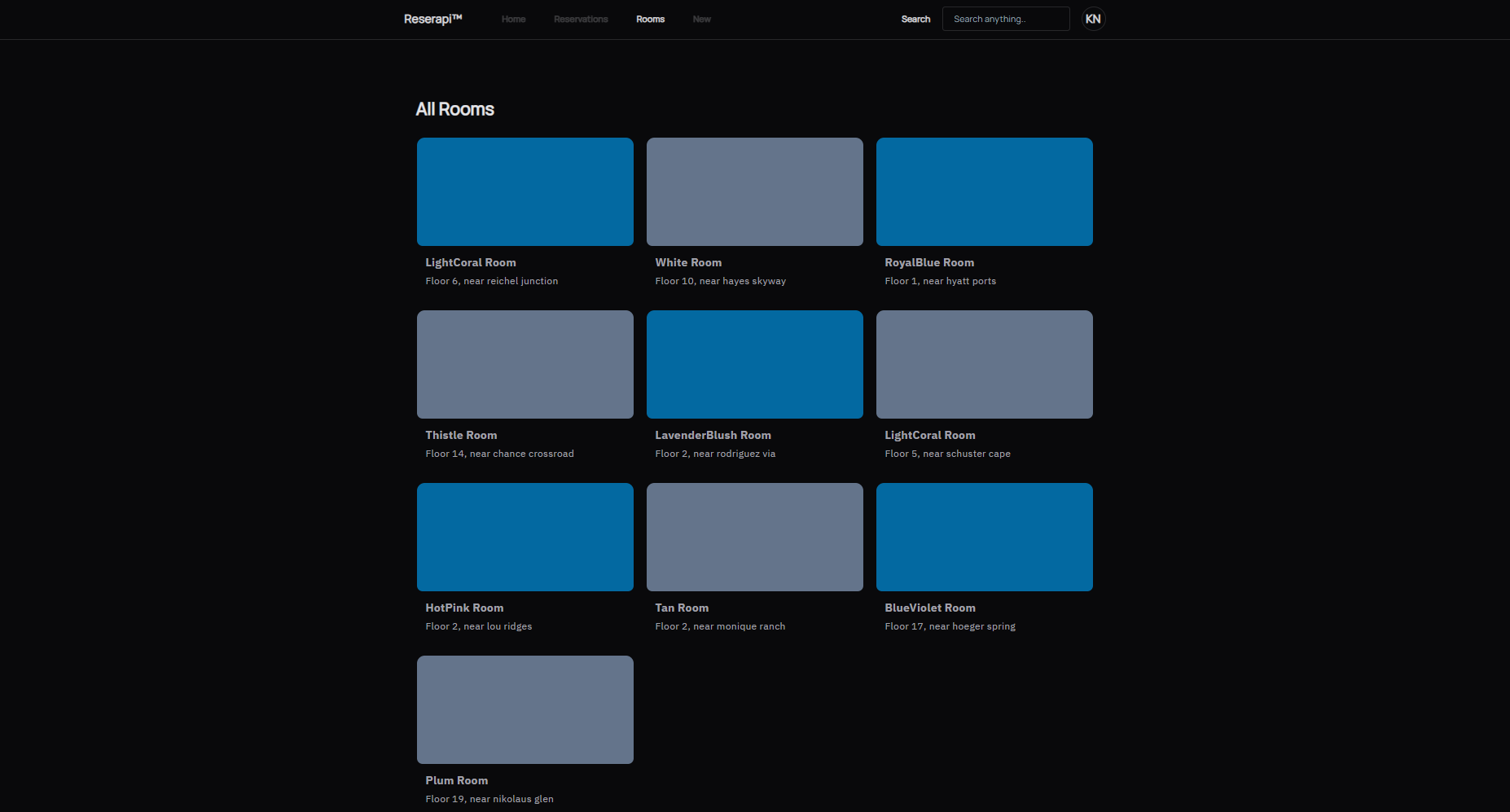Open the LavenderBlush Room image card

pyautogui.click(x=755, y=364)
